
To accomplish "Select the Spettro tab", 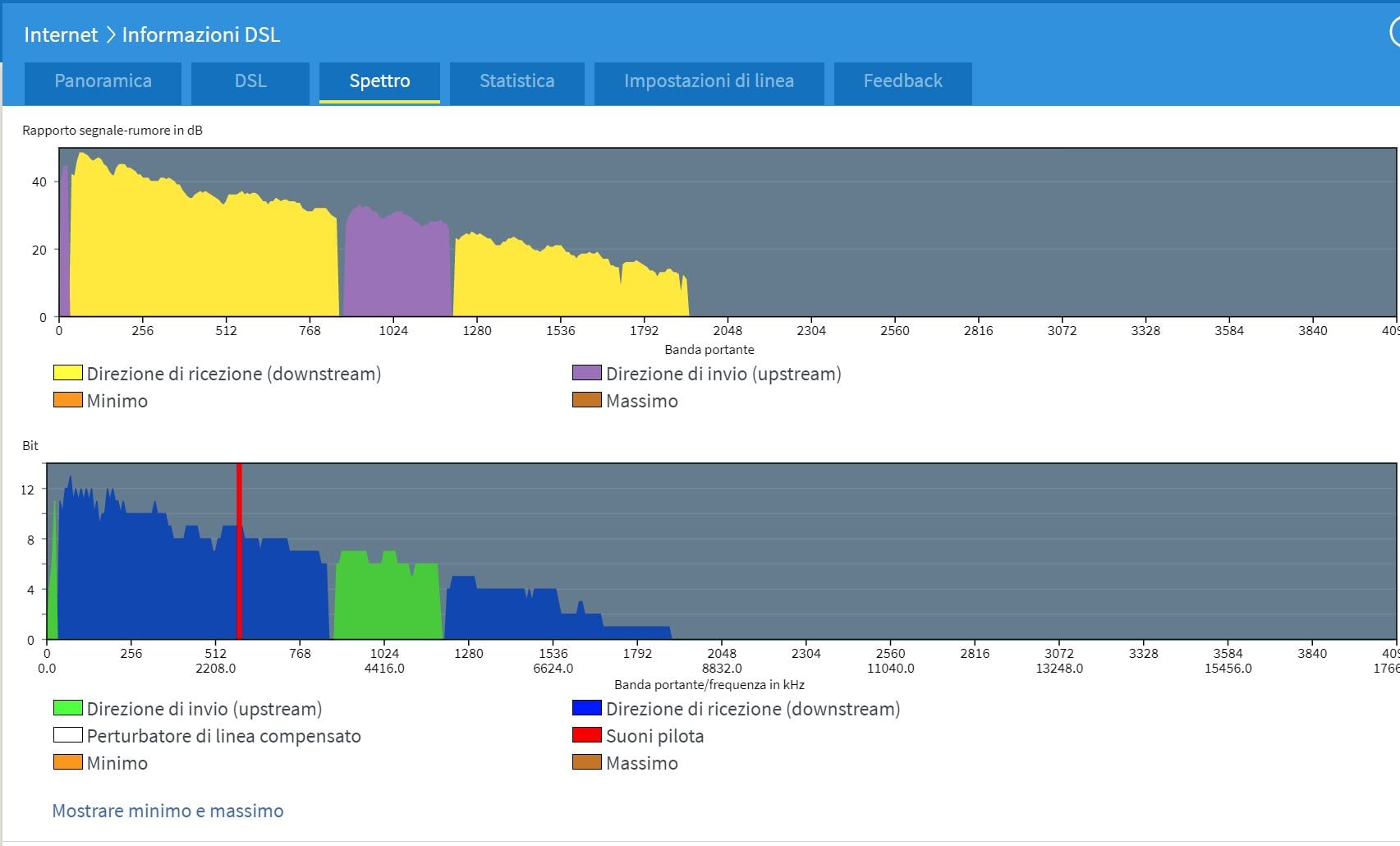I will click(x=379, y=81).
